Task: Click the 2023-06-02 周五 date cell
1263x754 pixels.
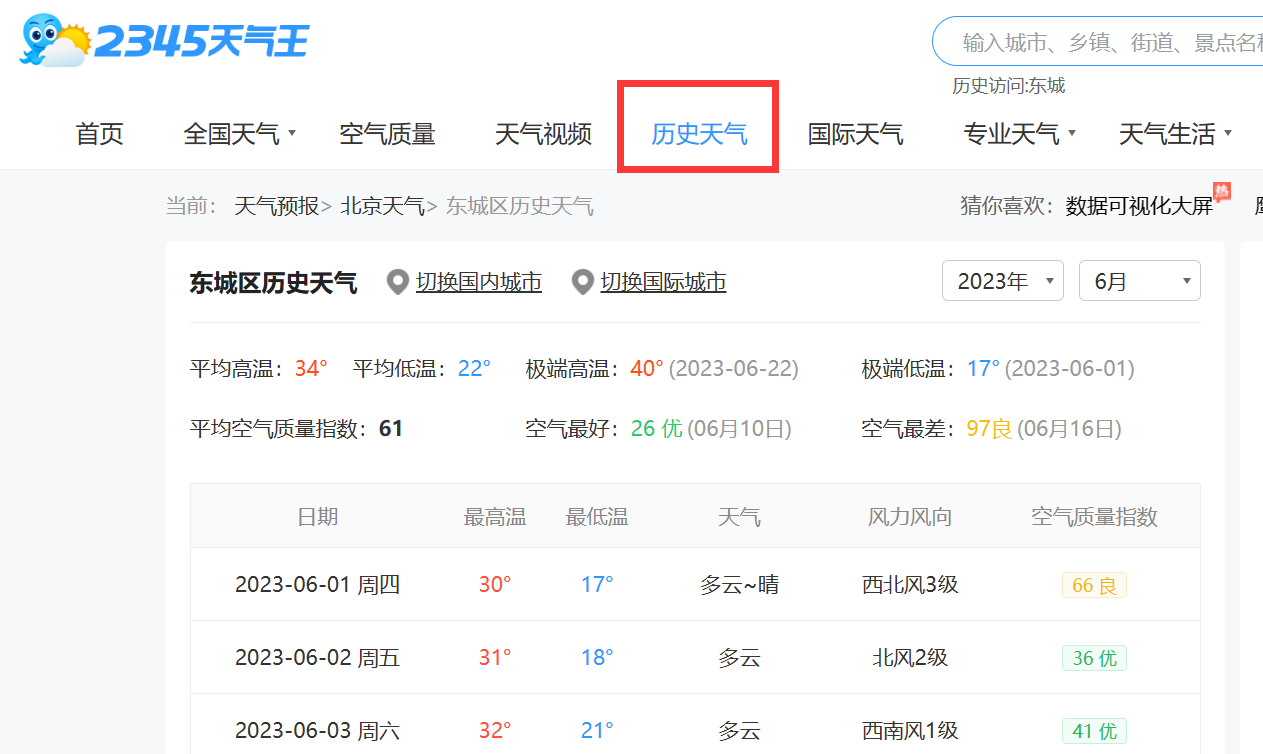Action: 317,658
